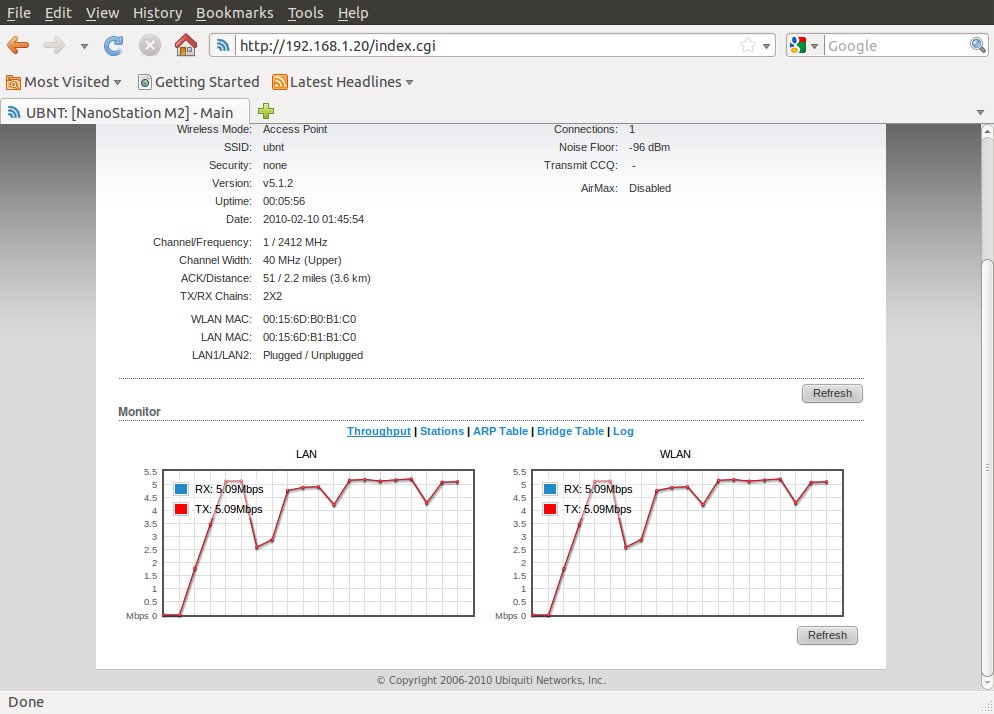The image size is (994, 714).
Task: Open the ARP Table link
Action: pos(500,431)
